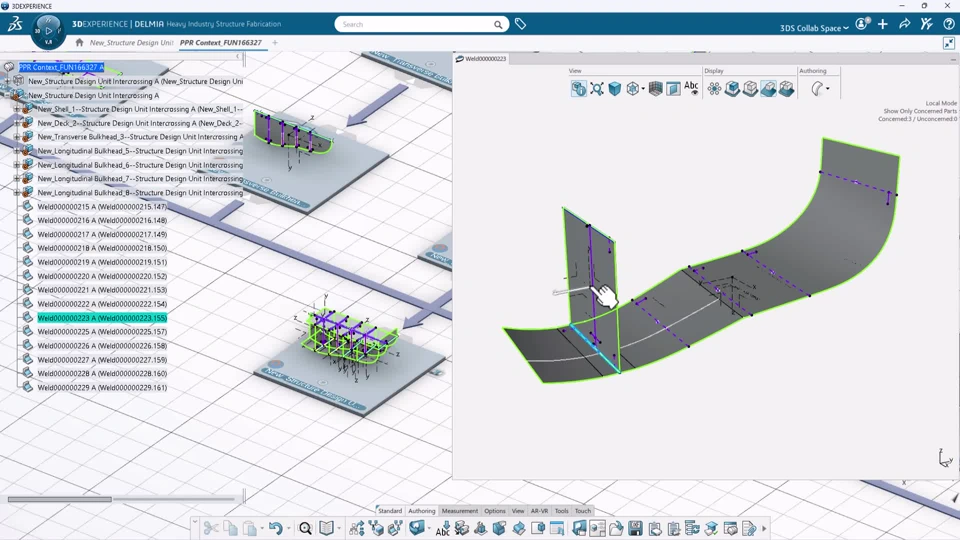Click the floppy disk save icon

[x=635, y=528]
